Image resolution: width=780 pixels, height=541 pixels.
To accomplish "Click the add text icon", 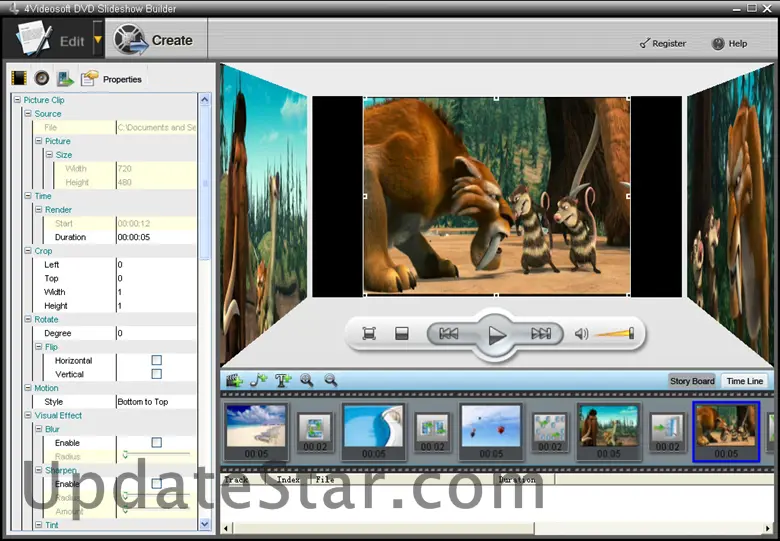I will pos(283,381).
